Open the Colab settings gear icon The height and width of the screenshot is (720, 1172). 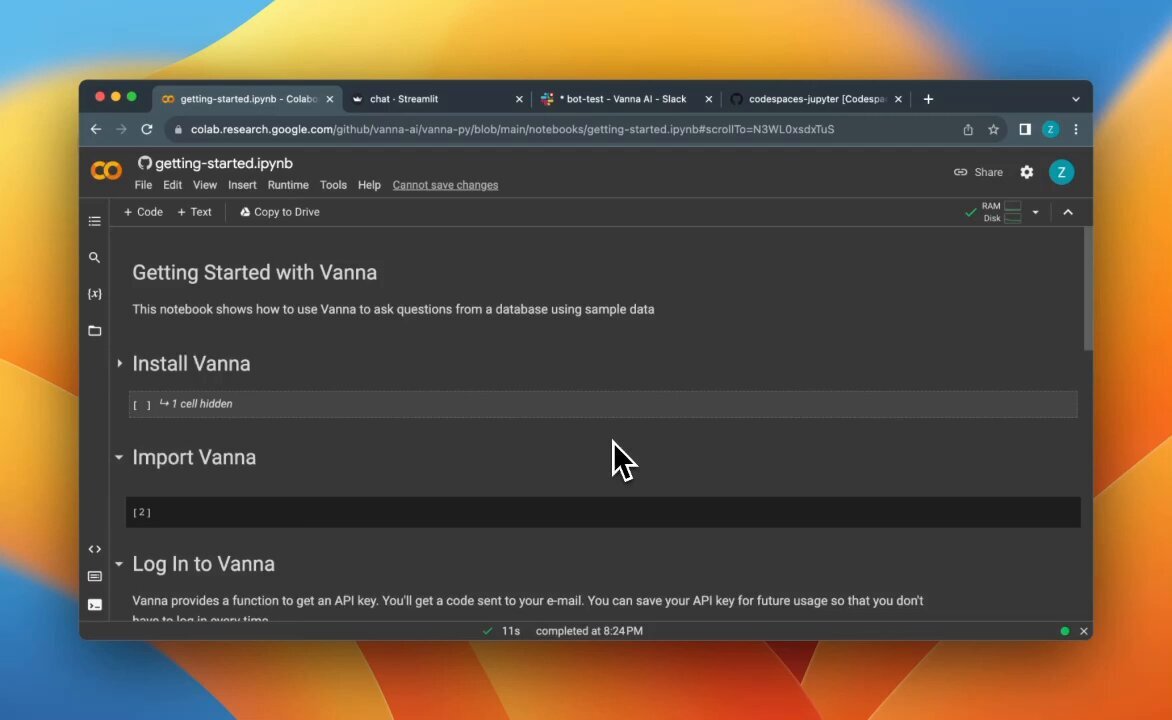(1027, 172)
